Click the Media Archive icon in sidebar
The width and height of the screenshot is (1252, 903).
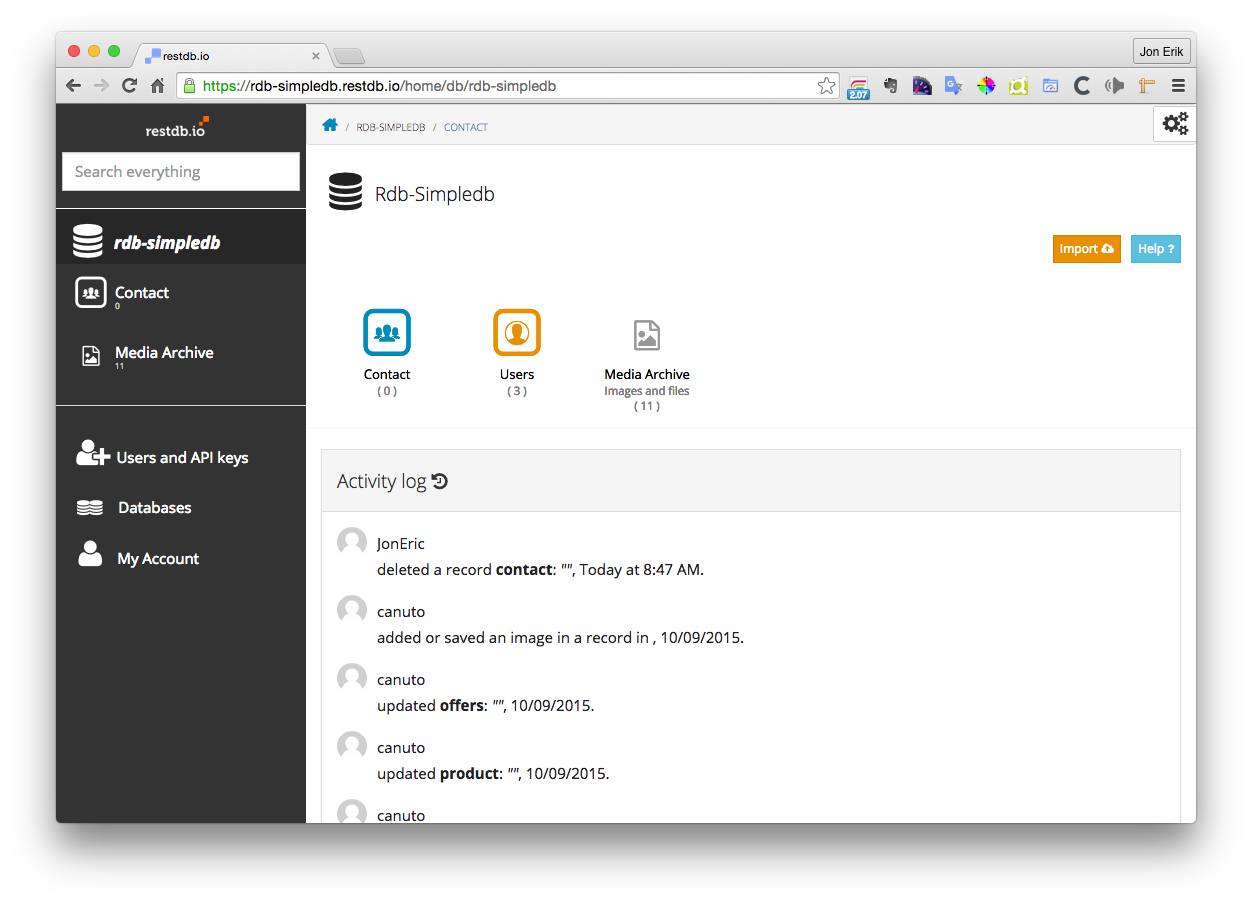91,355
